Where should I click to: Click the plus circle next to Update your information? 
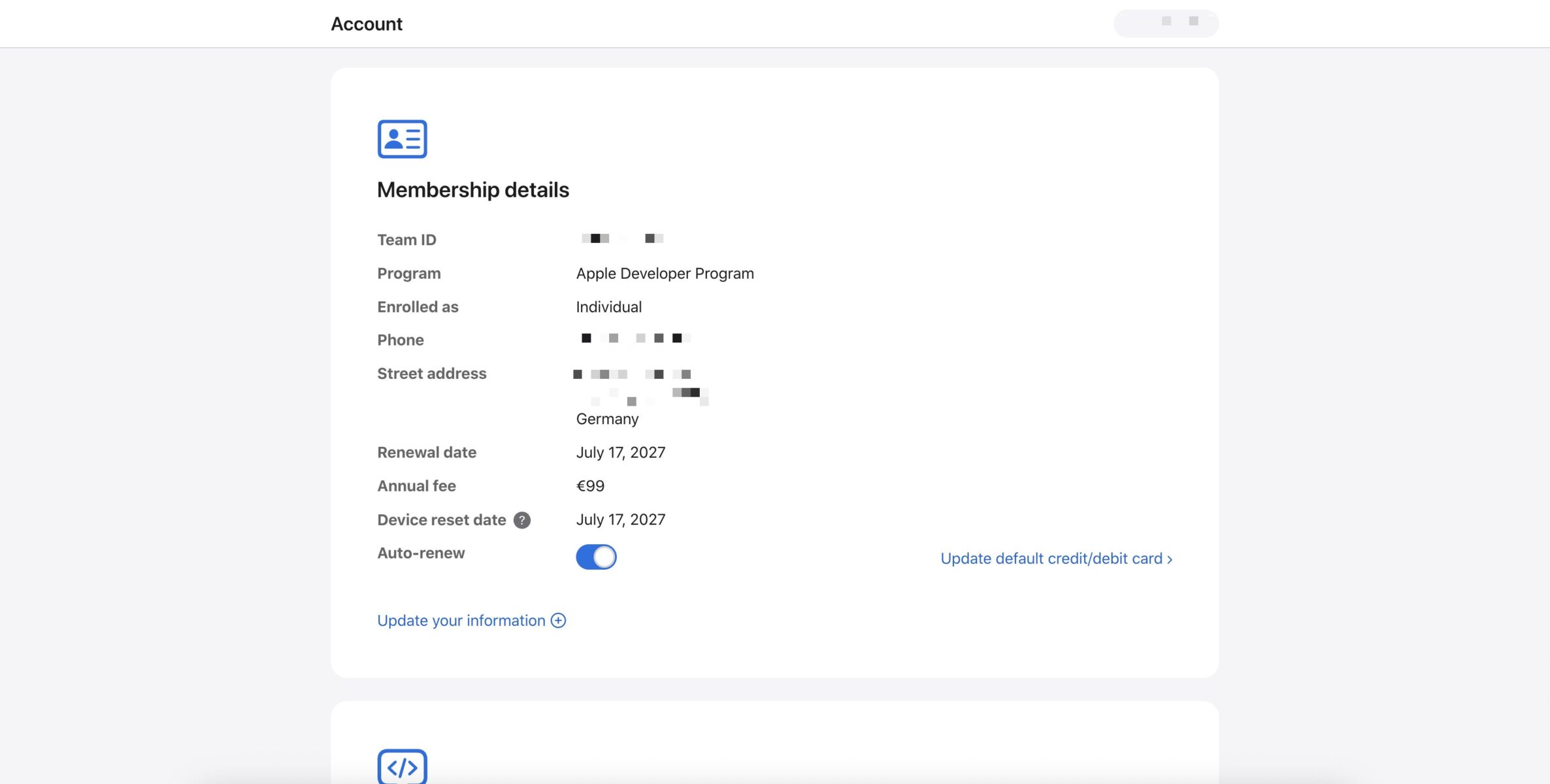pyautogui.click(x=558, y=620)
